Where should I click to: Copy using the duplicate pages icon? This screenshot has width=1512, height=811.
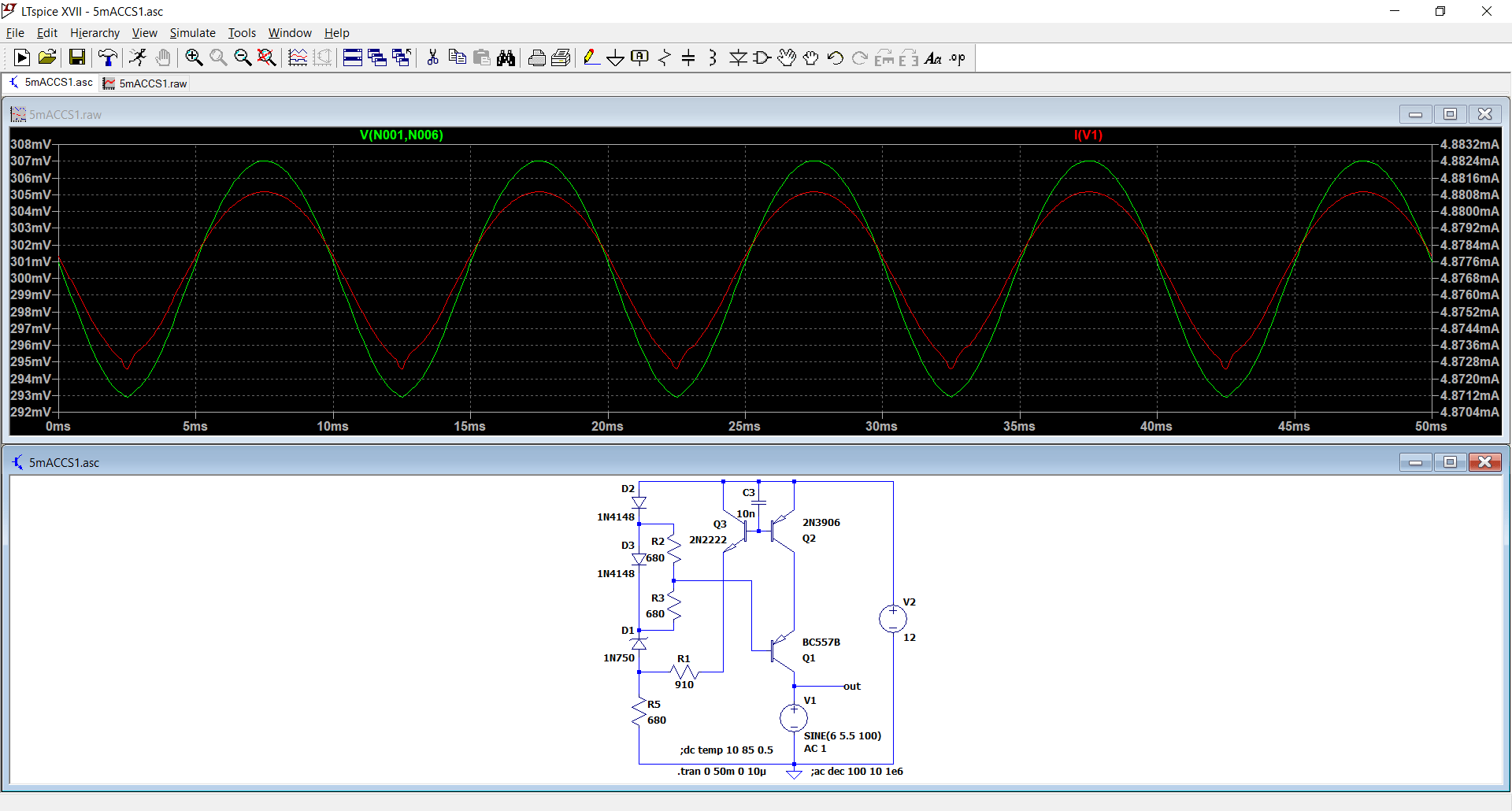[x=457, y=57]
